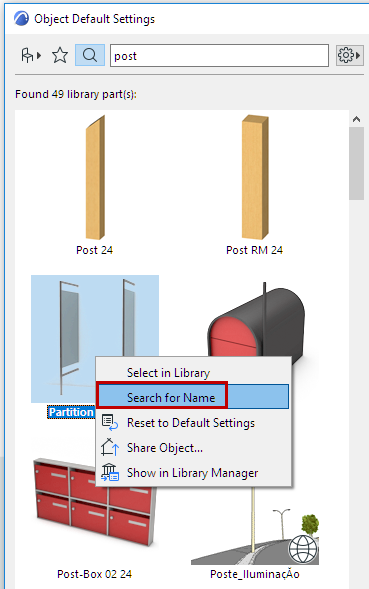Click the vertical scrollbar thumb
The width and height of the screenshot is (369, 589).
tap(356, 163)
